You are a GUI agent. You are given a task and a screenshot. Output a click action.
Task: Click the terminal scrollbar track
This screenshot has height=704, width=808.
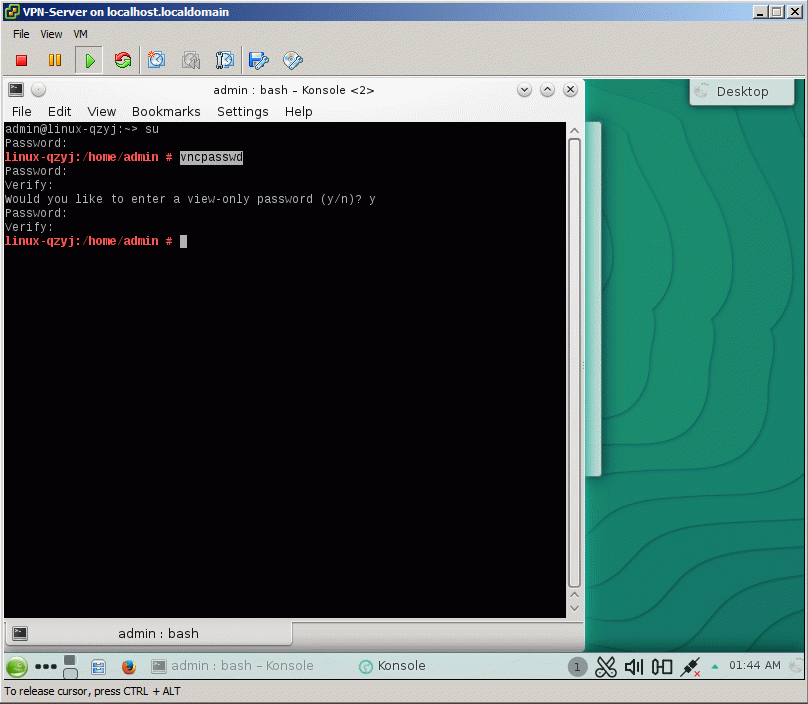click(575, 363)
